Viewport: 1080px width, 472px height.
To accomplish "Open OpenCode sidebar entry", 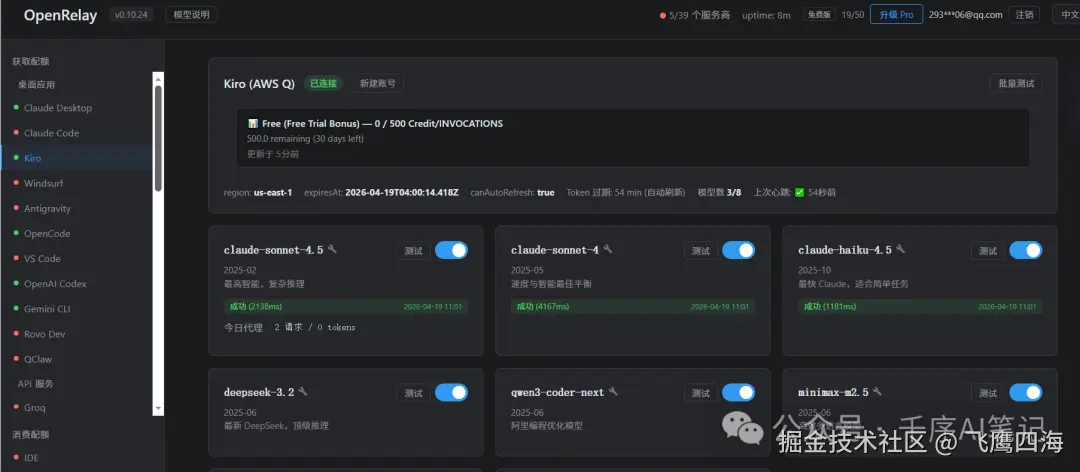I will click(76, 234).
